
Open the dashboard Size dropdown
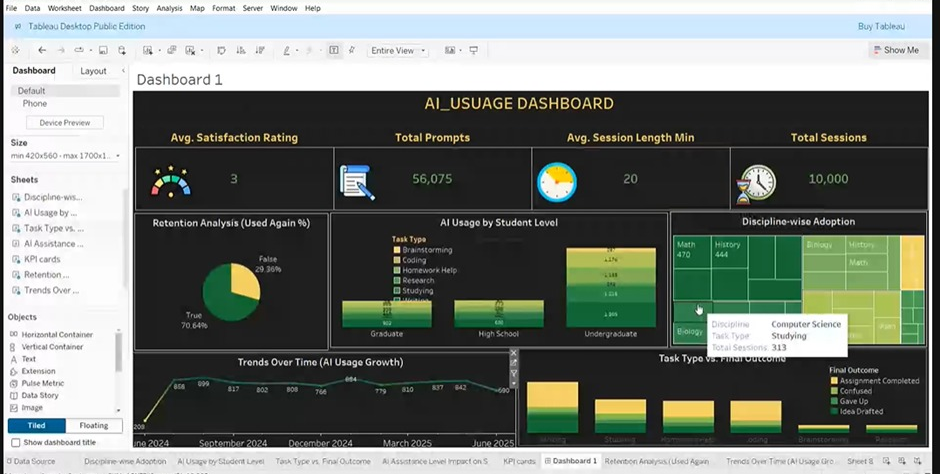[x=65, y=156]
